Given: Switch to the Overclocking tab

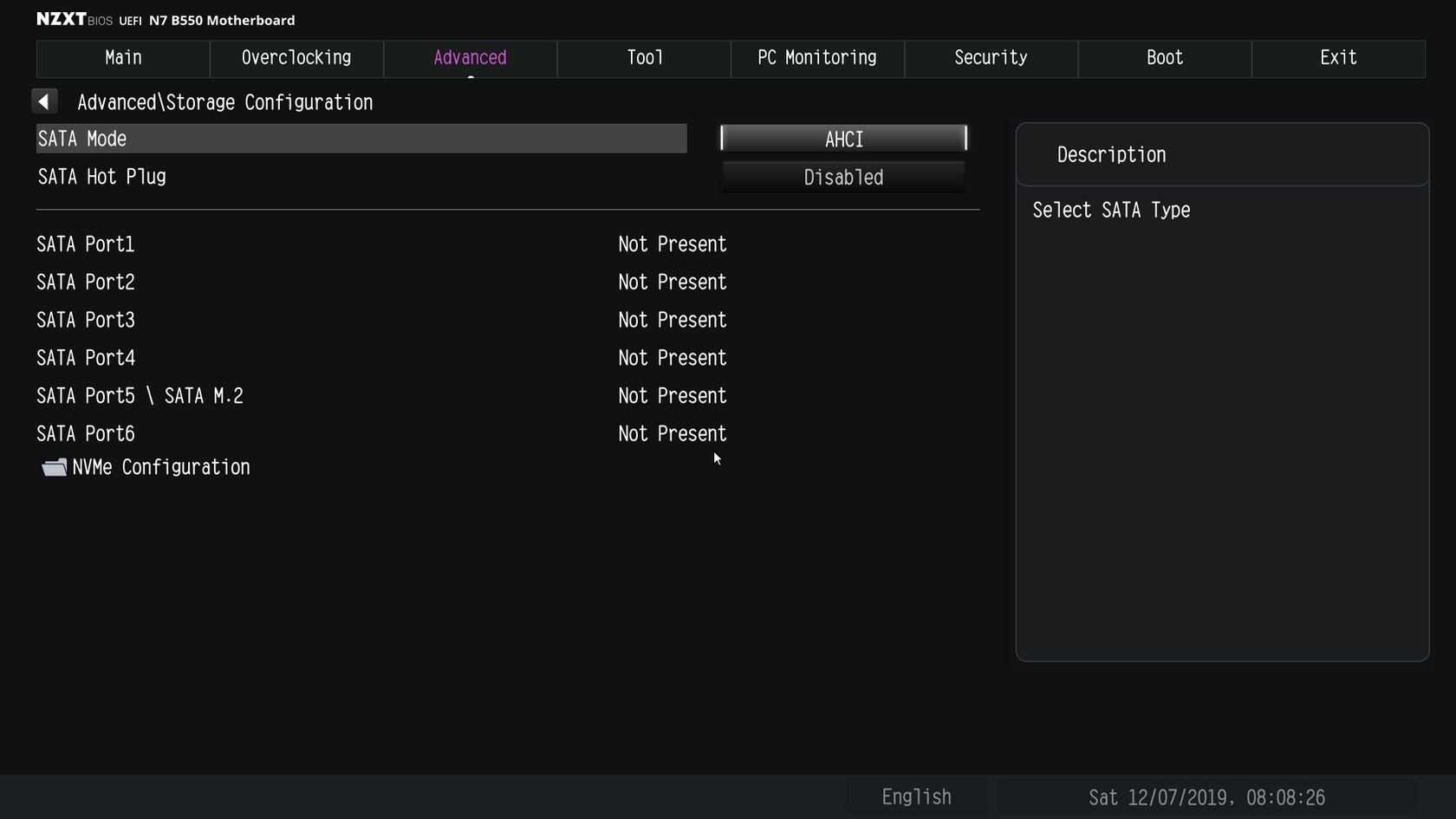Looking at the screenshot, I should (296, 58).
